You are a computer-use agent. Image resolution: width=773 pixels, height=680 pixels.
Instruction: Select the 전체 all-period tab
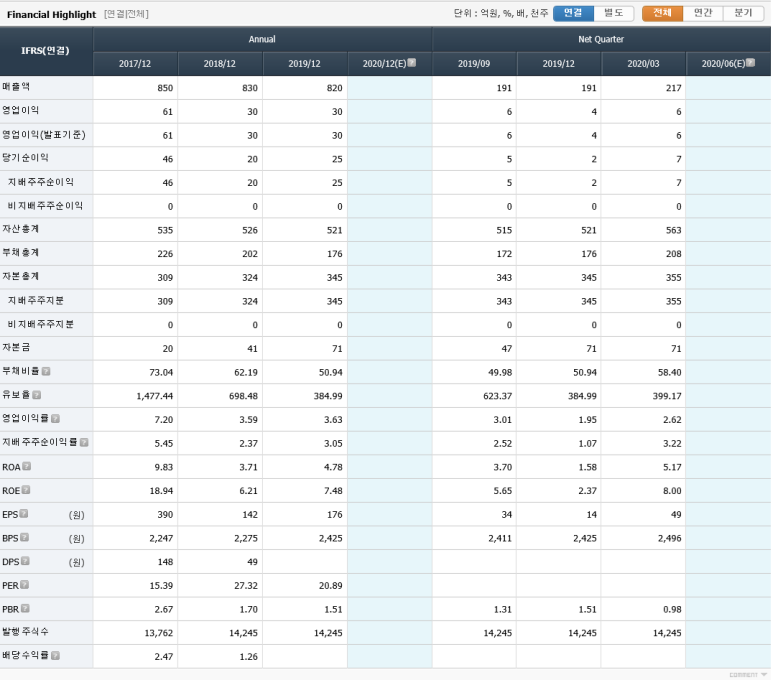click(x=663, y=13)
